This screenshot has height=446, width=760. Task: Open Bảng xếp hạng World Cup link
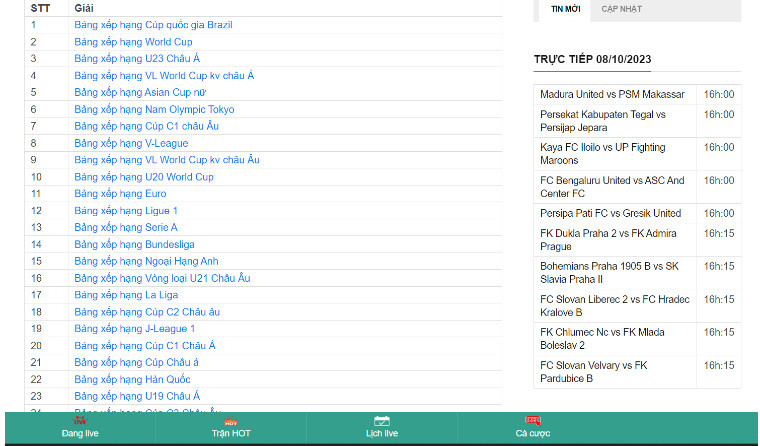click(133, 42)
